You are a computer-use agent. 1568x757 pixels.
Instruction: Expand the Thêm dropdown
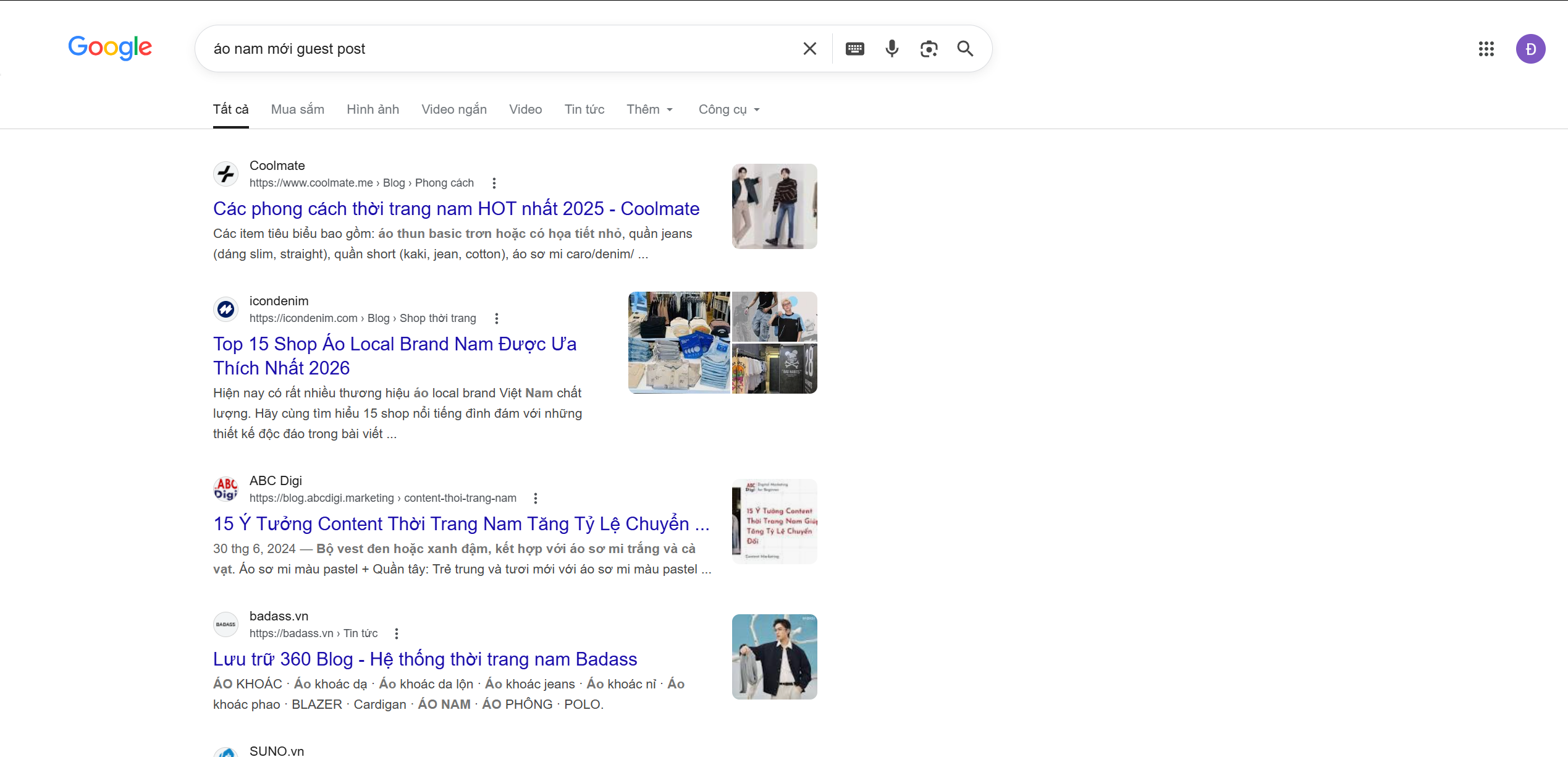coord(650,109)
